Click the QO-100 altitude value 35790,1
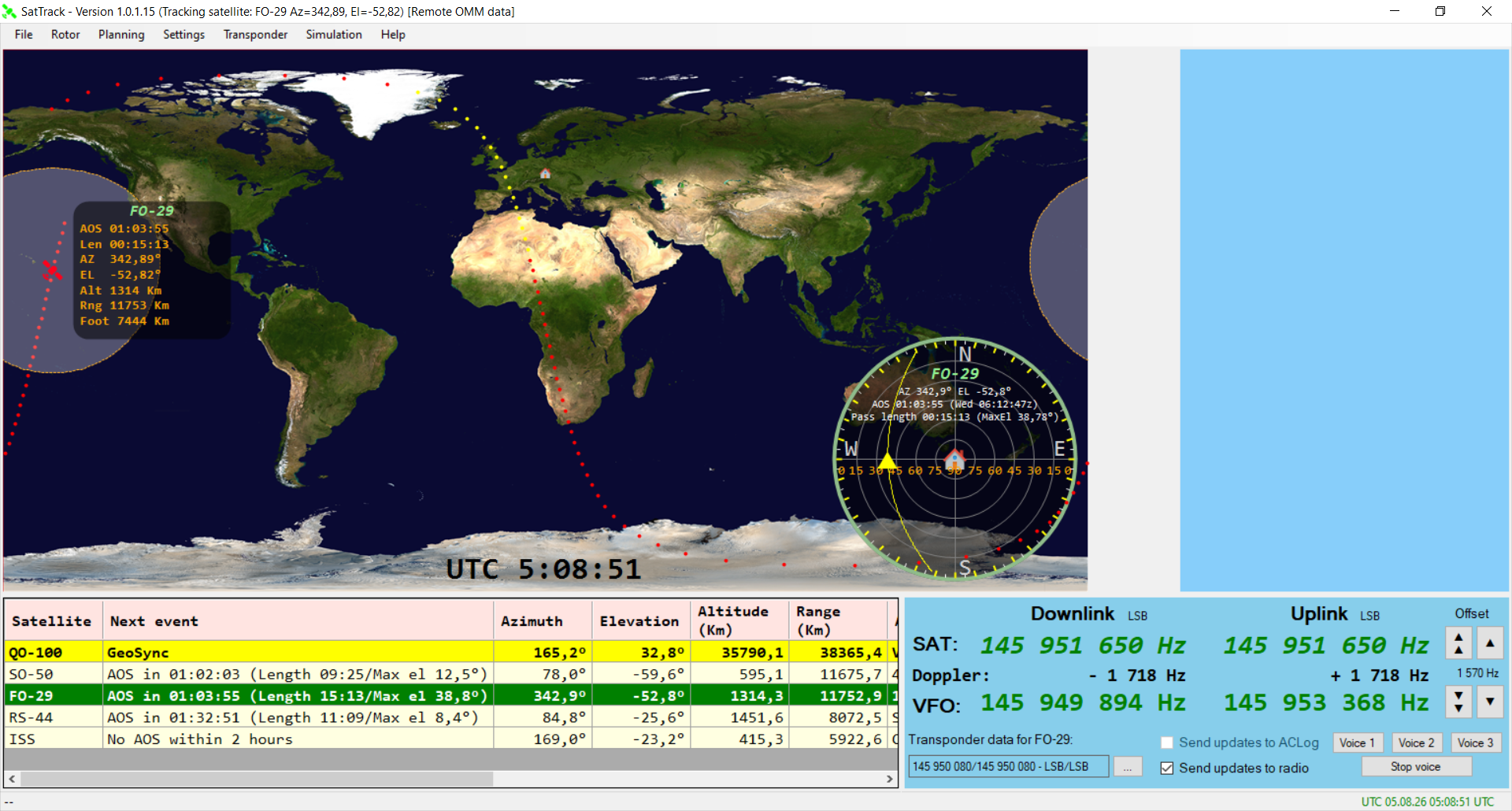The height and width of the screenshot is (811, 1512). (x=753, y=653)
